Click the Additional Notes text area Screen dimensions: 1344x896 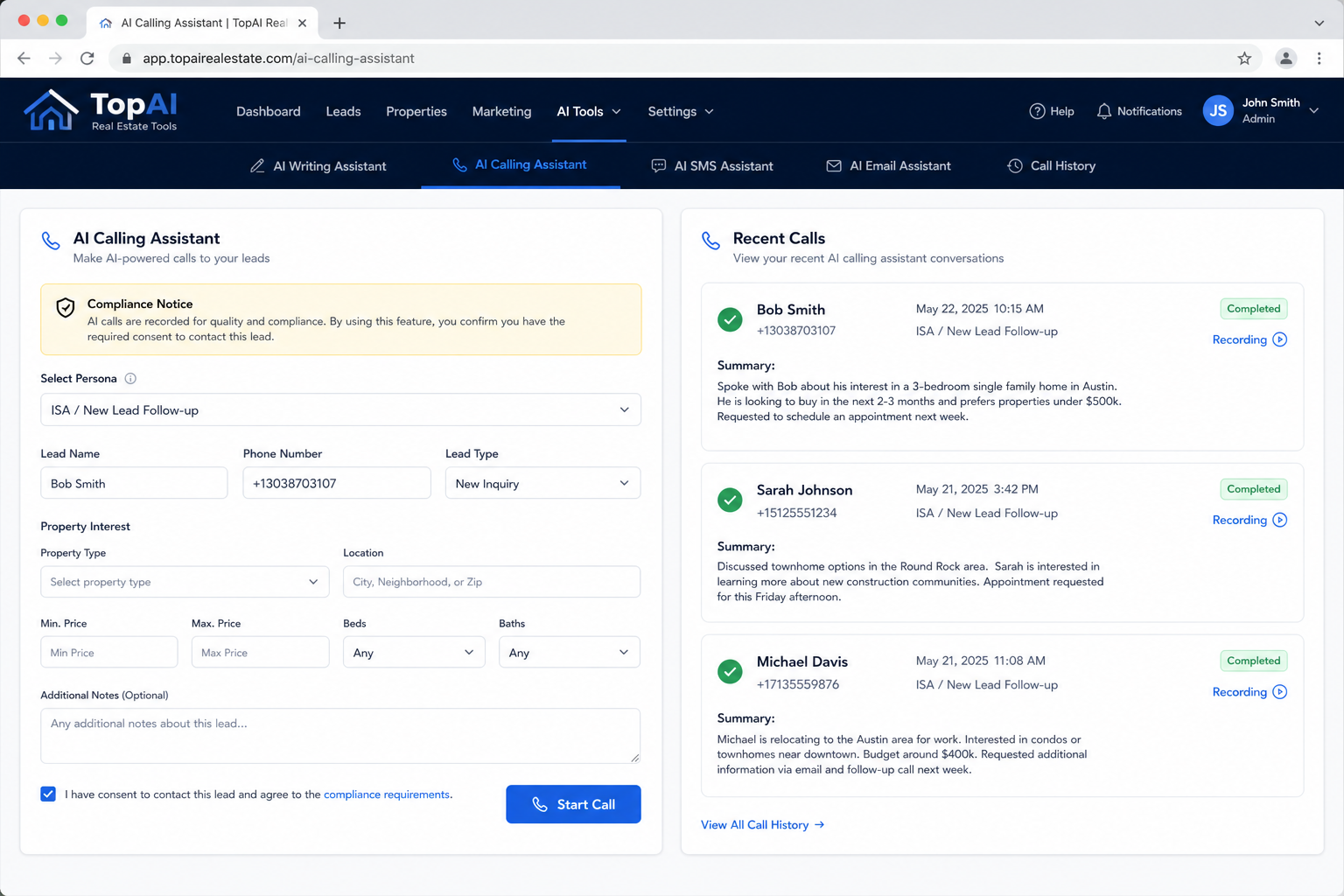[340, 736]
